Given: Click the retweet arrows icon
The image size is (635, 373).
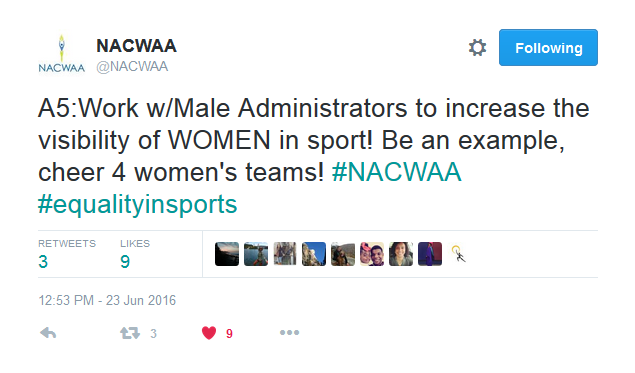Looking at the screenshot, I should (130, 333).
